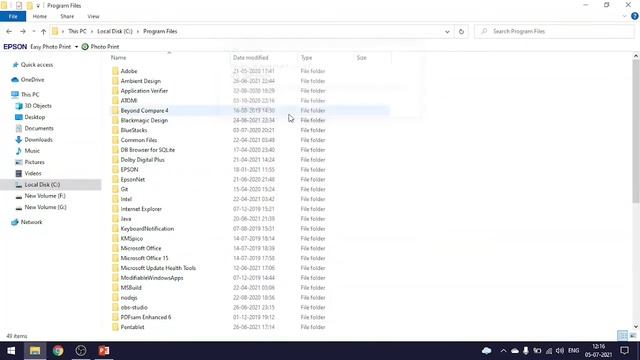Select the Java folder icon

115,219
